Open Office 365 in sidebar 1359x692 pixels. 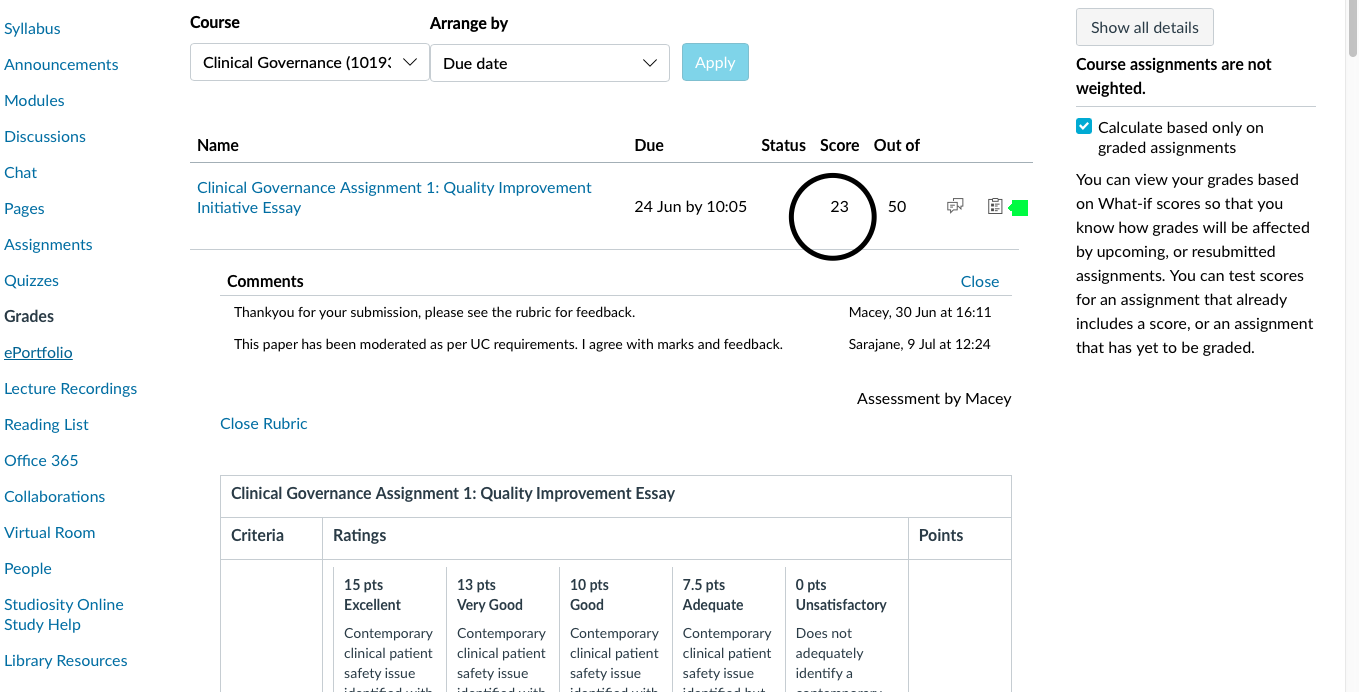(x=41, y=460)
